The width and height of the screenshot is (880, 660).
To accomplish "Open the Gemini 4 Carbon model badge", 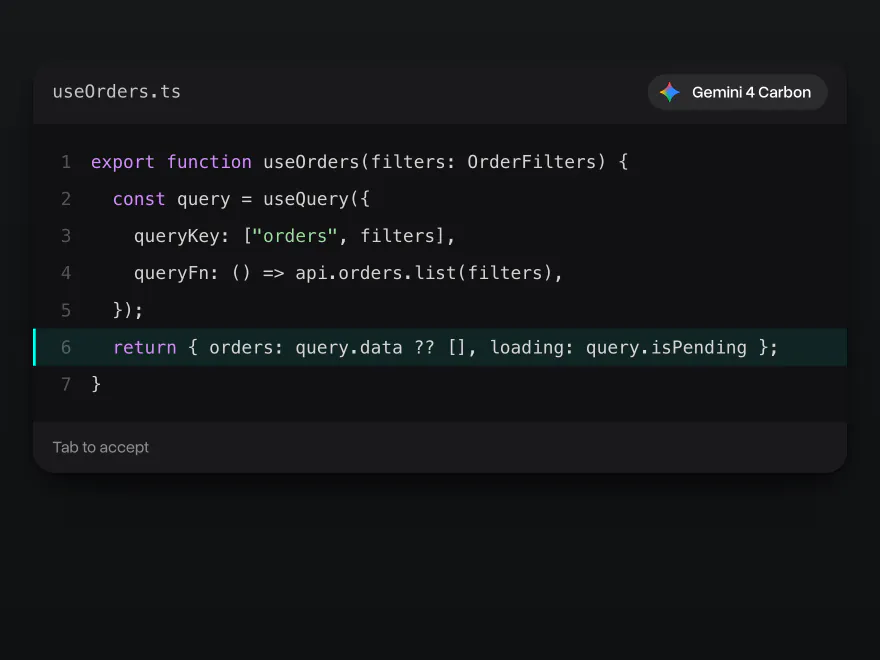I will click(737, 92).
